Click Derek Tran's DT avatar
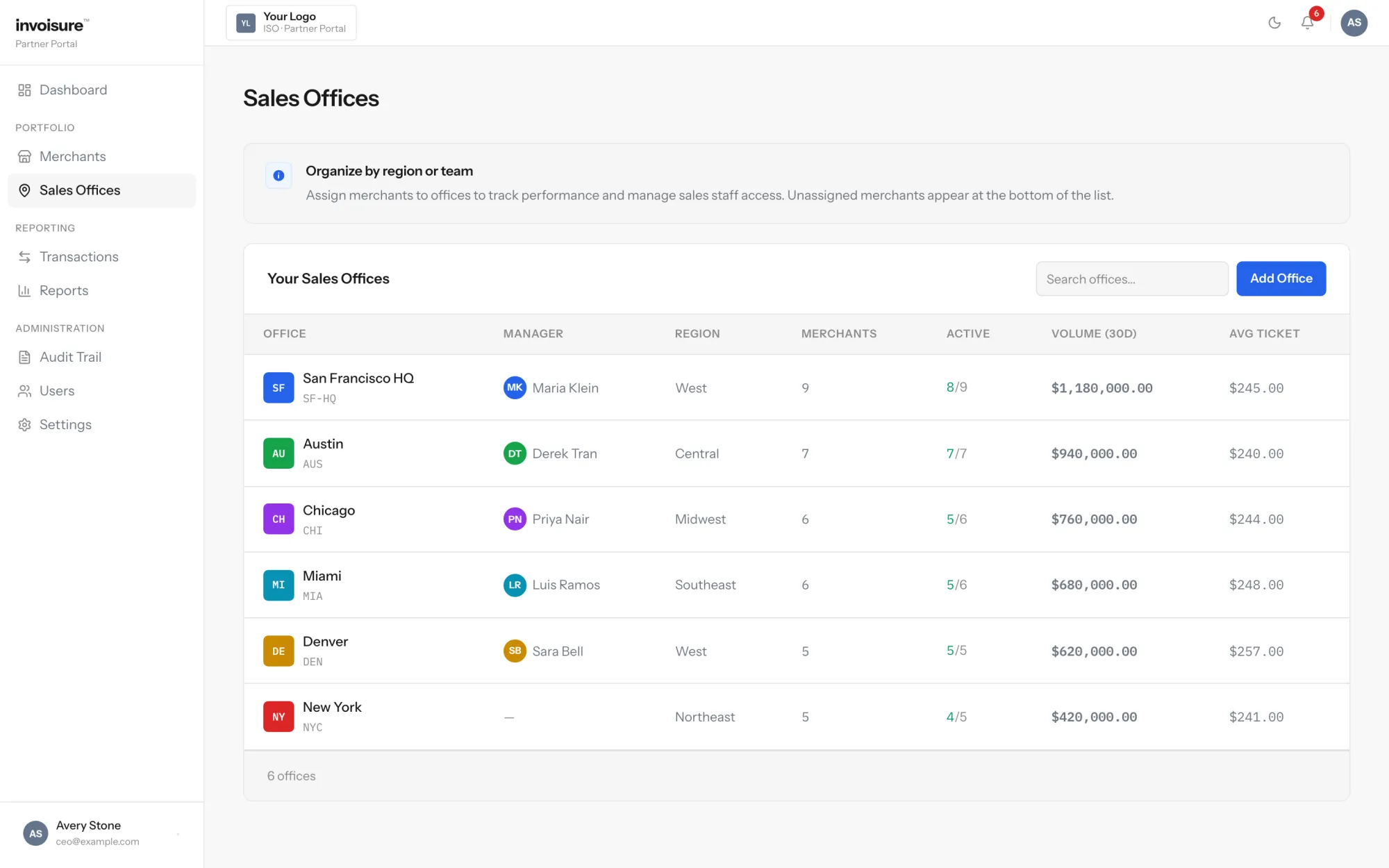 click(515, 453)
